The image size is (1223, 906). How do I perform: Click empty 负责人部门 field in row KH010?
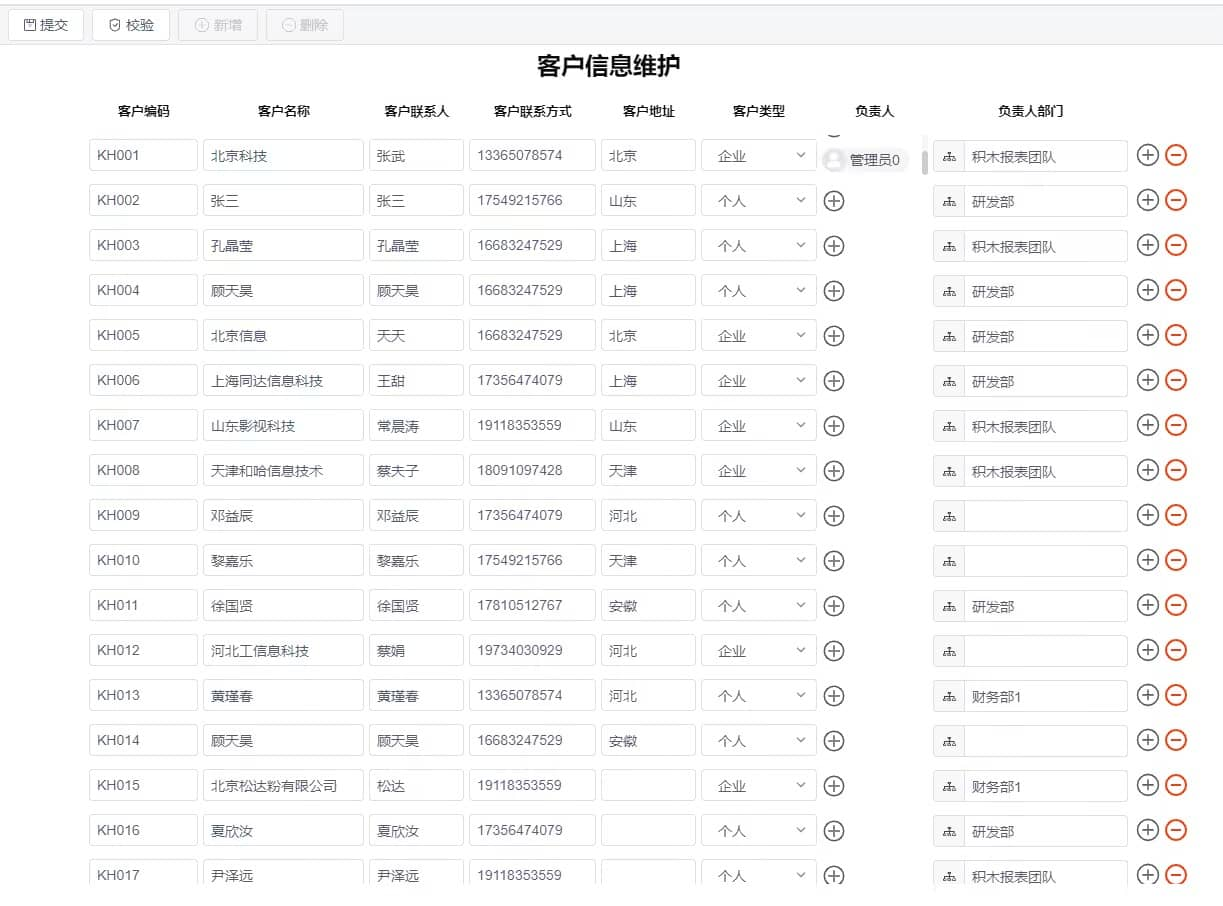1045,561
